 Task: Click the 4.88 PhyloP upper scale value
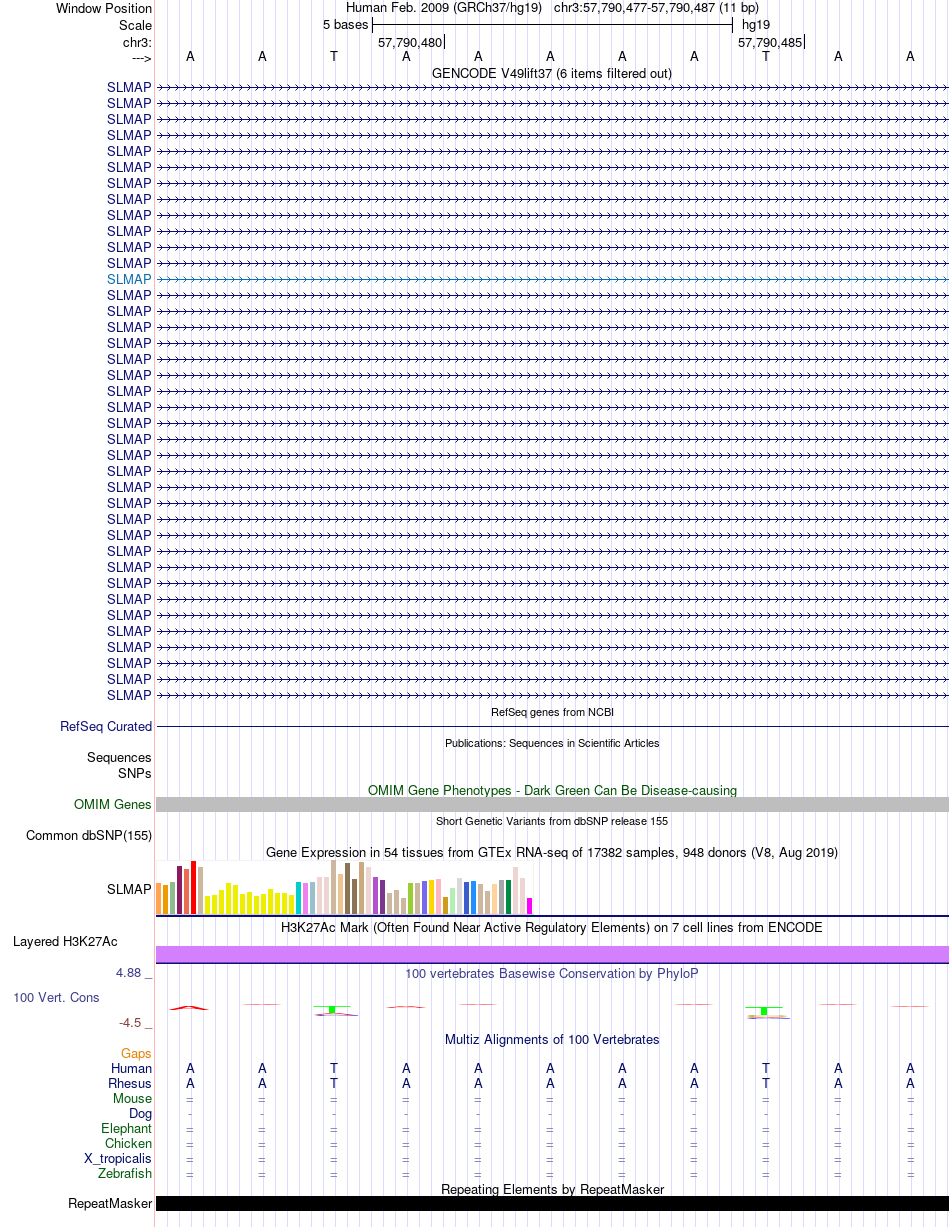[x=130, y=972]
